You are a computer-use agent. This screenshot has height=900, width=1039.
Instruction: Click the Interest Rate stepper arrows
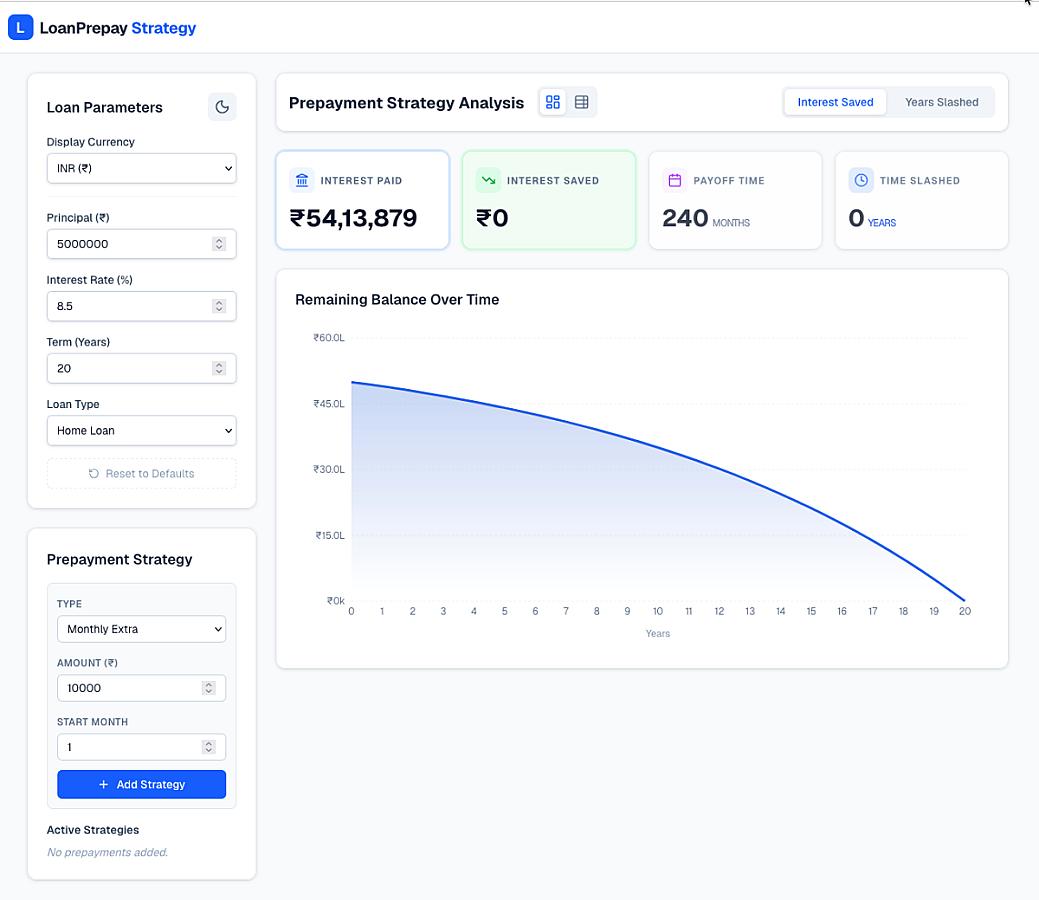tap(219, 306)
